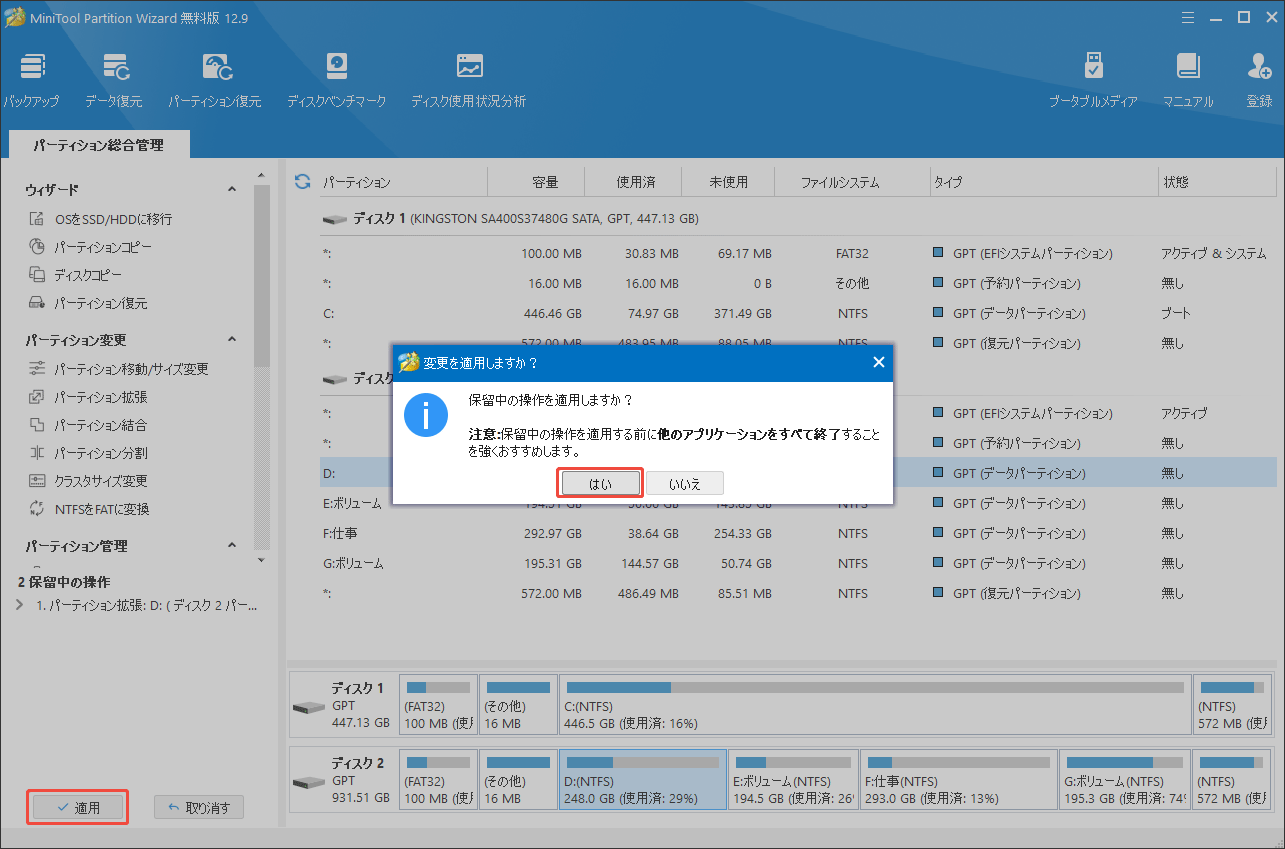Select the E:ボリューム partition row
Screen dimensions: 1285x849
pos(798,503)
